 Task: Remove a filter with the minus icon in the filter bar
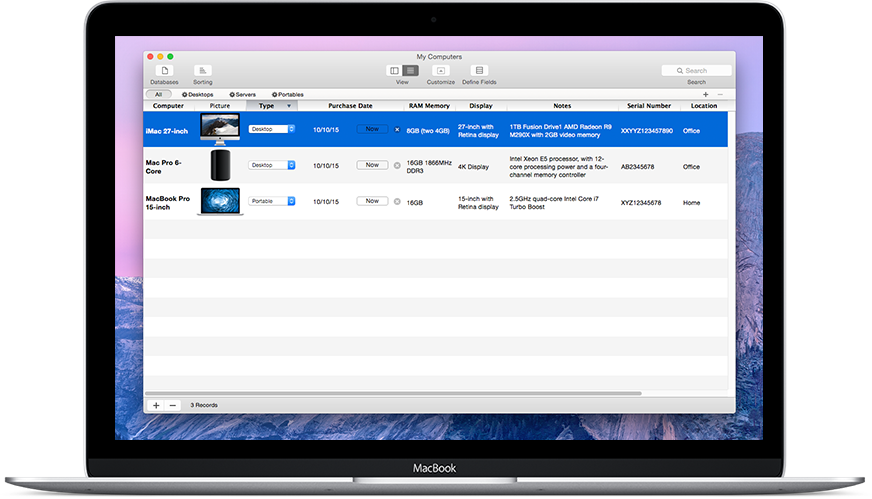click(720, 95)
